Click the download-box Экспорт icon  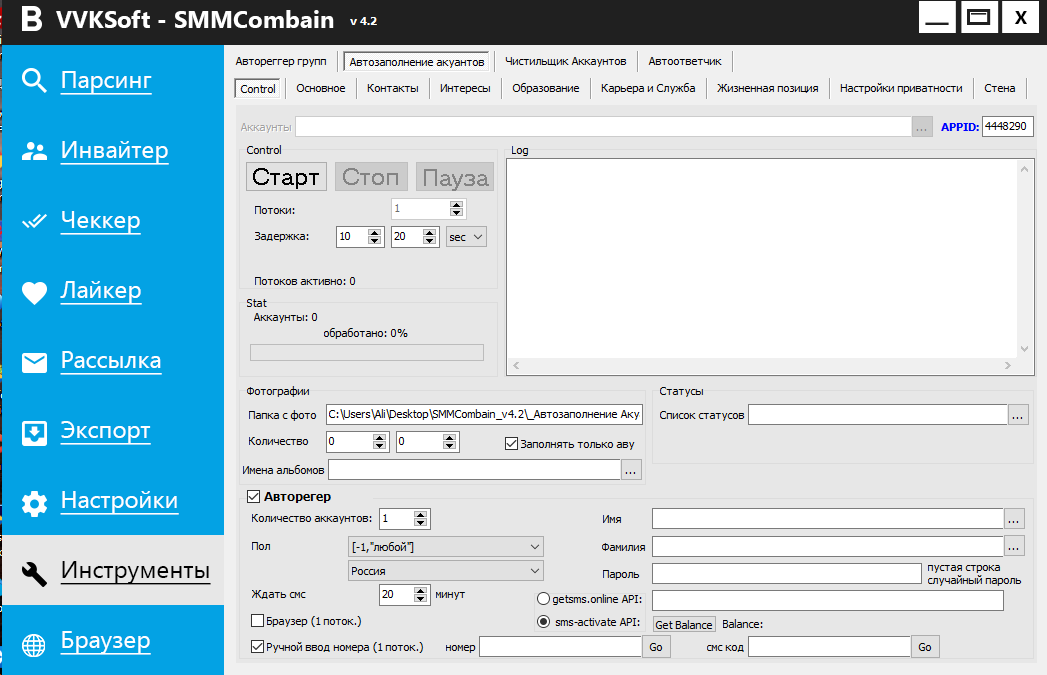pos(35,432)
